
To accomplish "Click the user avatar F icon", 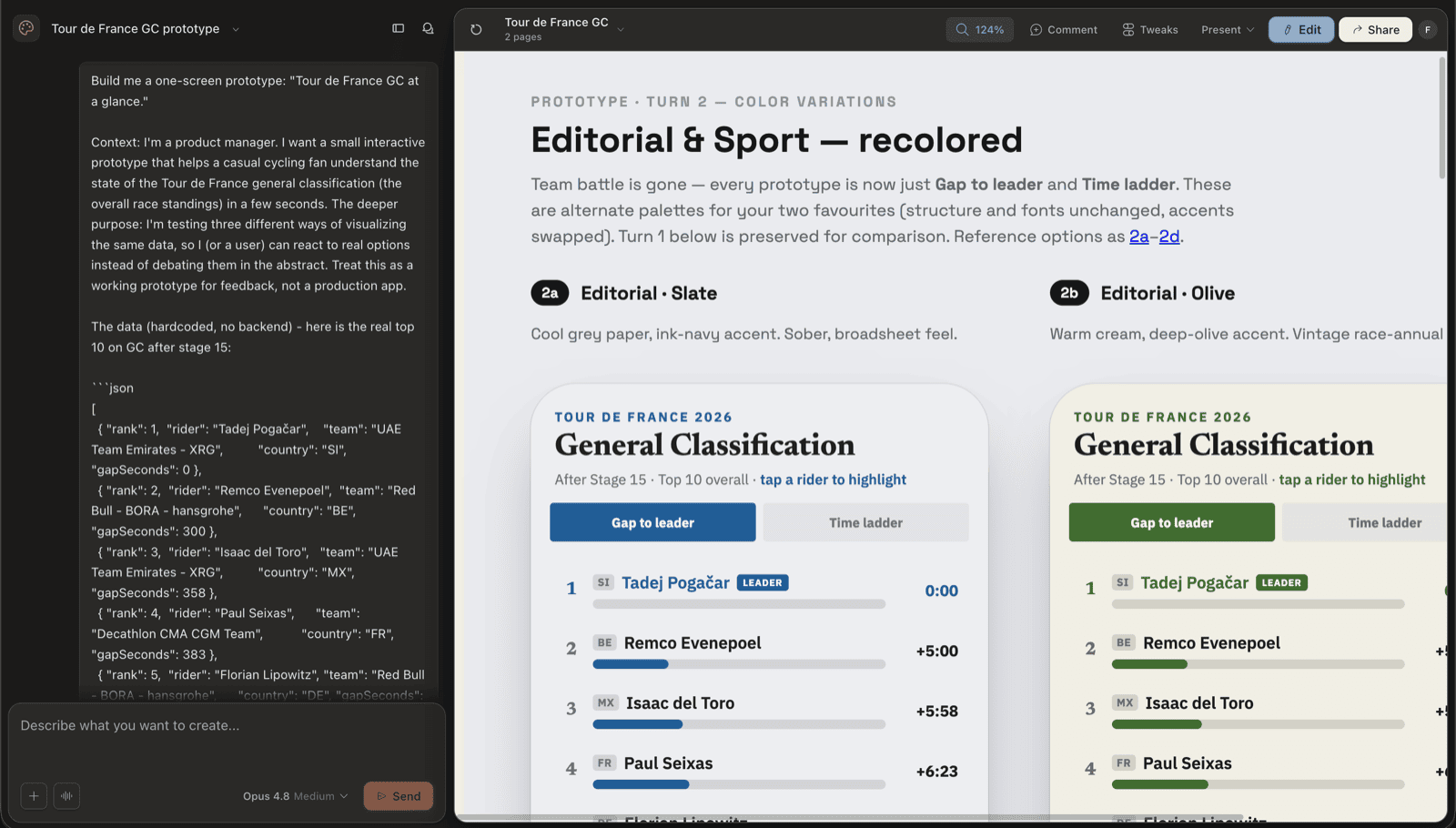I will (1428, 29).
